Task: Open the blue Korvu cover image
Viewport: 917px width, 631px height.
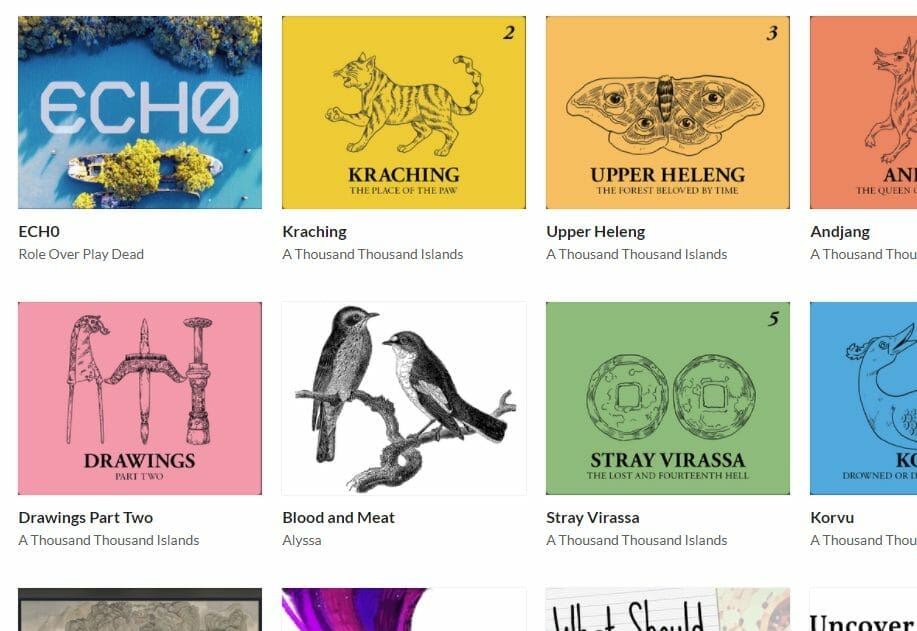Action: [863, 398]
